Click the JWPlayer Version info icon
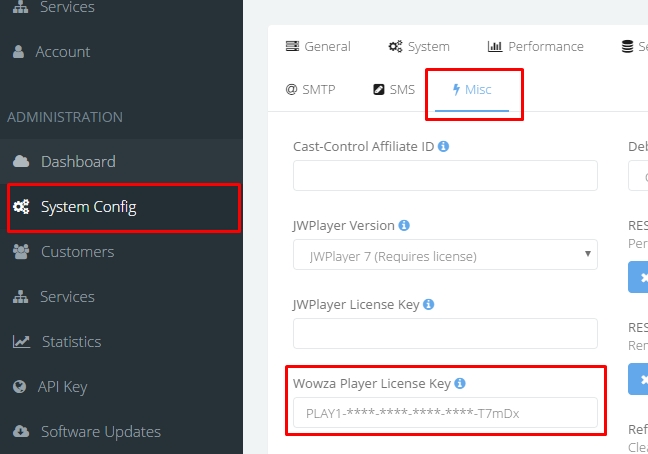Image resolution: width=648 pixels, height=454 pixels. pos(404,225)
